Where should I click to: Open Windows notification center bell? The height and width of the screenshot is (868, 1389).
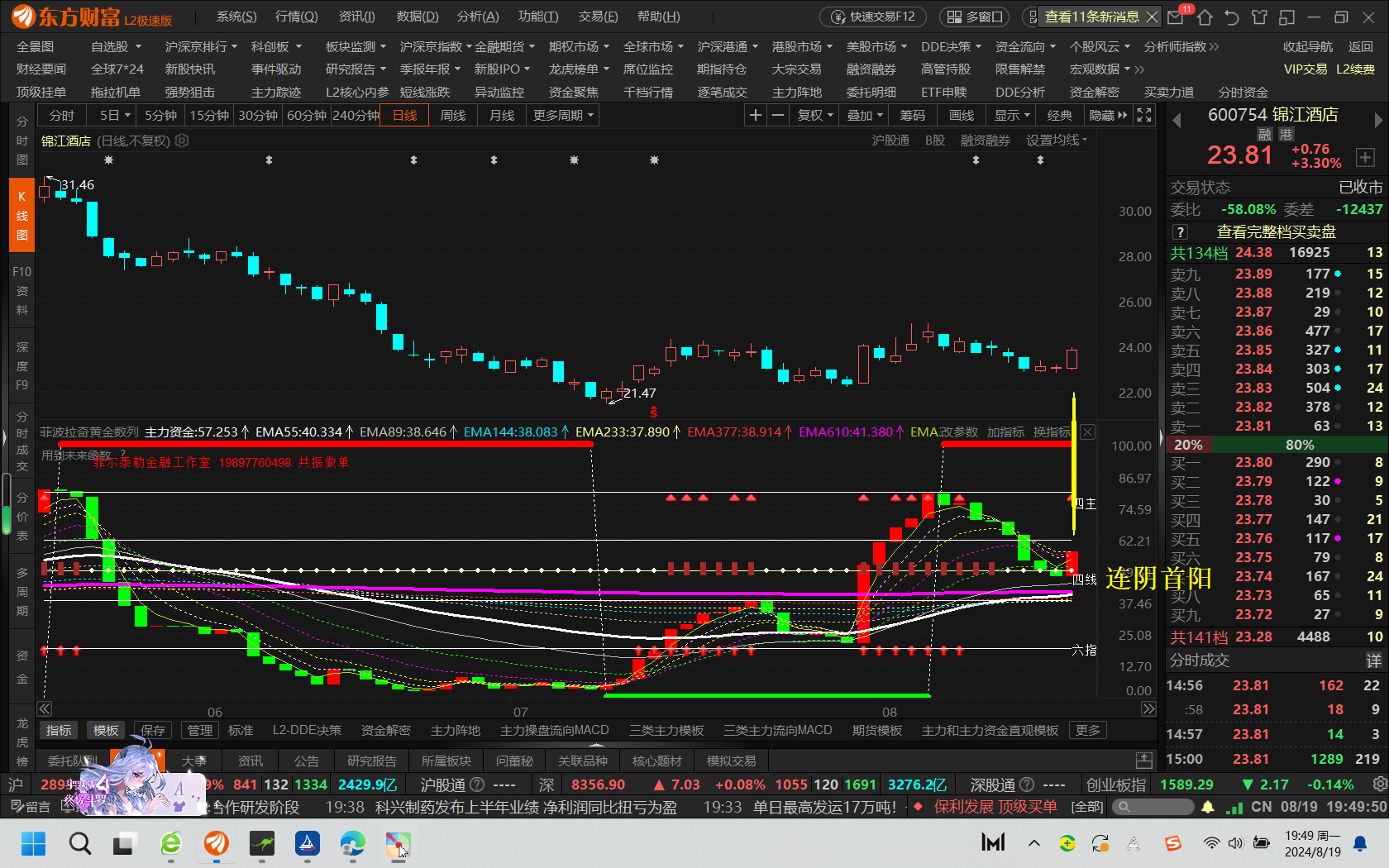tap(1360, 843)
